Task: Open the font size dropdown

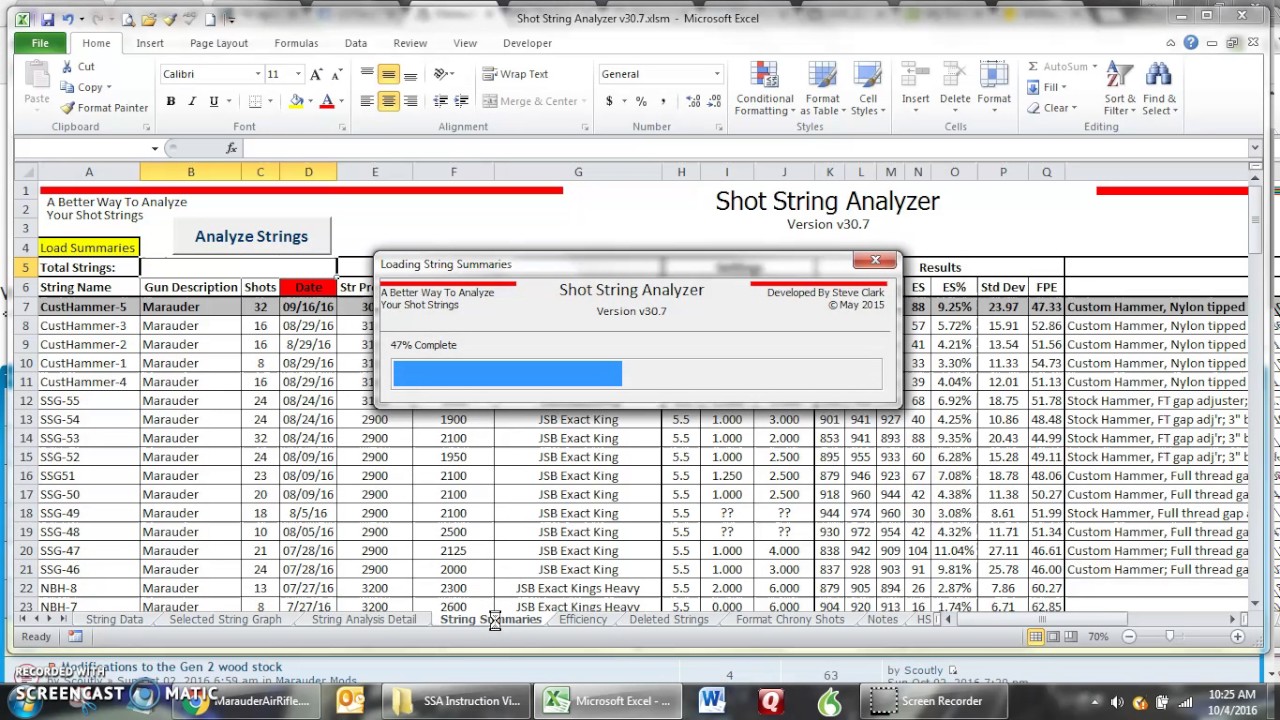Action: point(297,74)
